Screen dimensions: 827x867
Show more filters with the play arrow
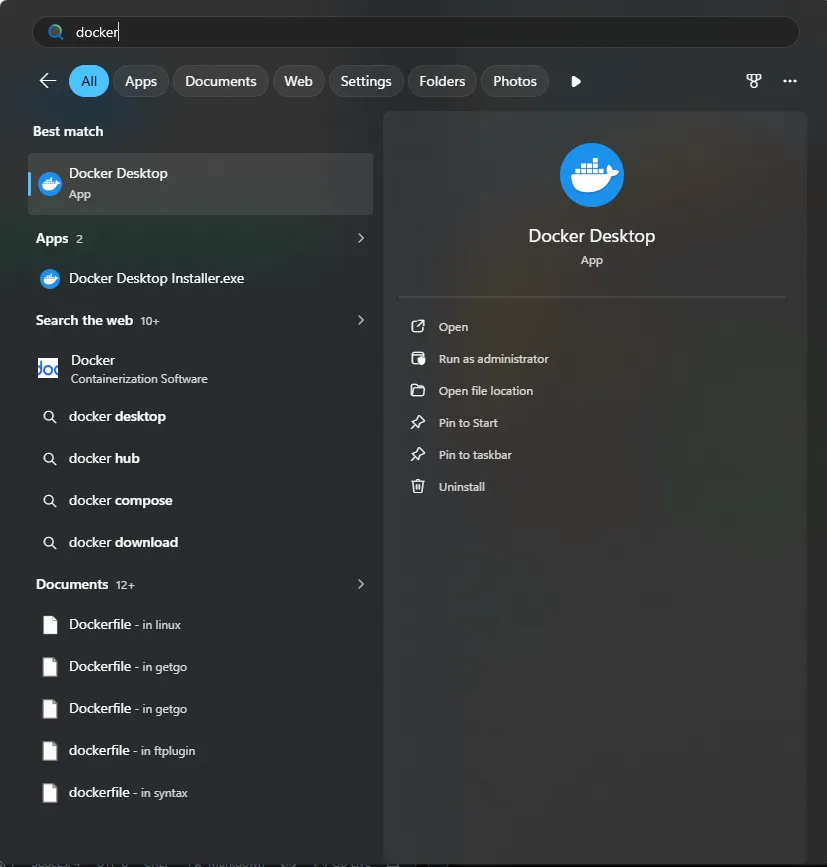[x=575, y=81]
